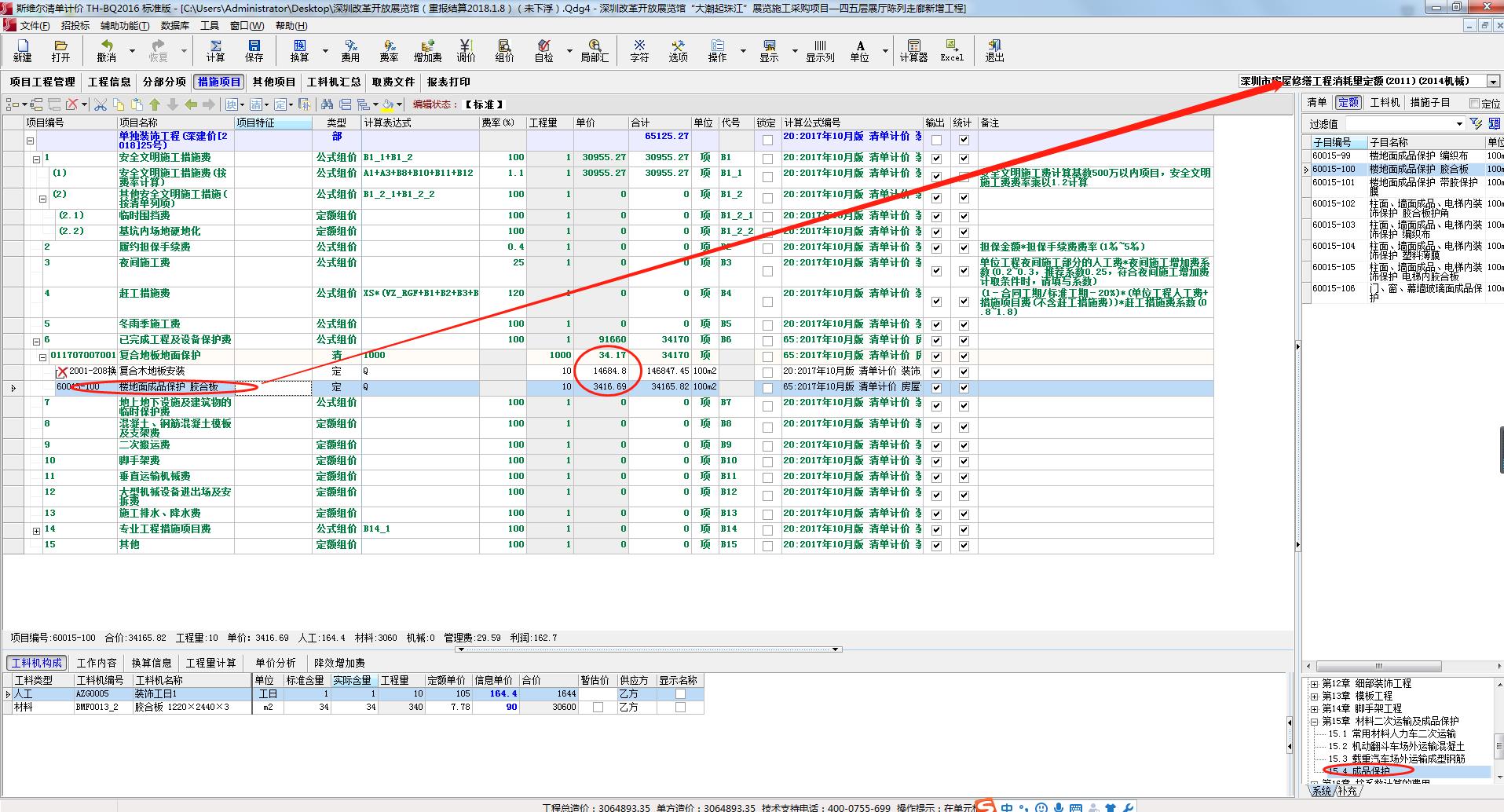Click the filter funnel icon beside 过滤值

(1476, 123)
